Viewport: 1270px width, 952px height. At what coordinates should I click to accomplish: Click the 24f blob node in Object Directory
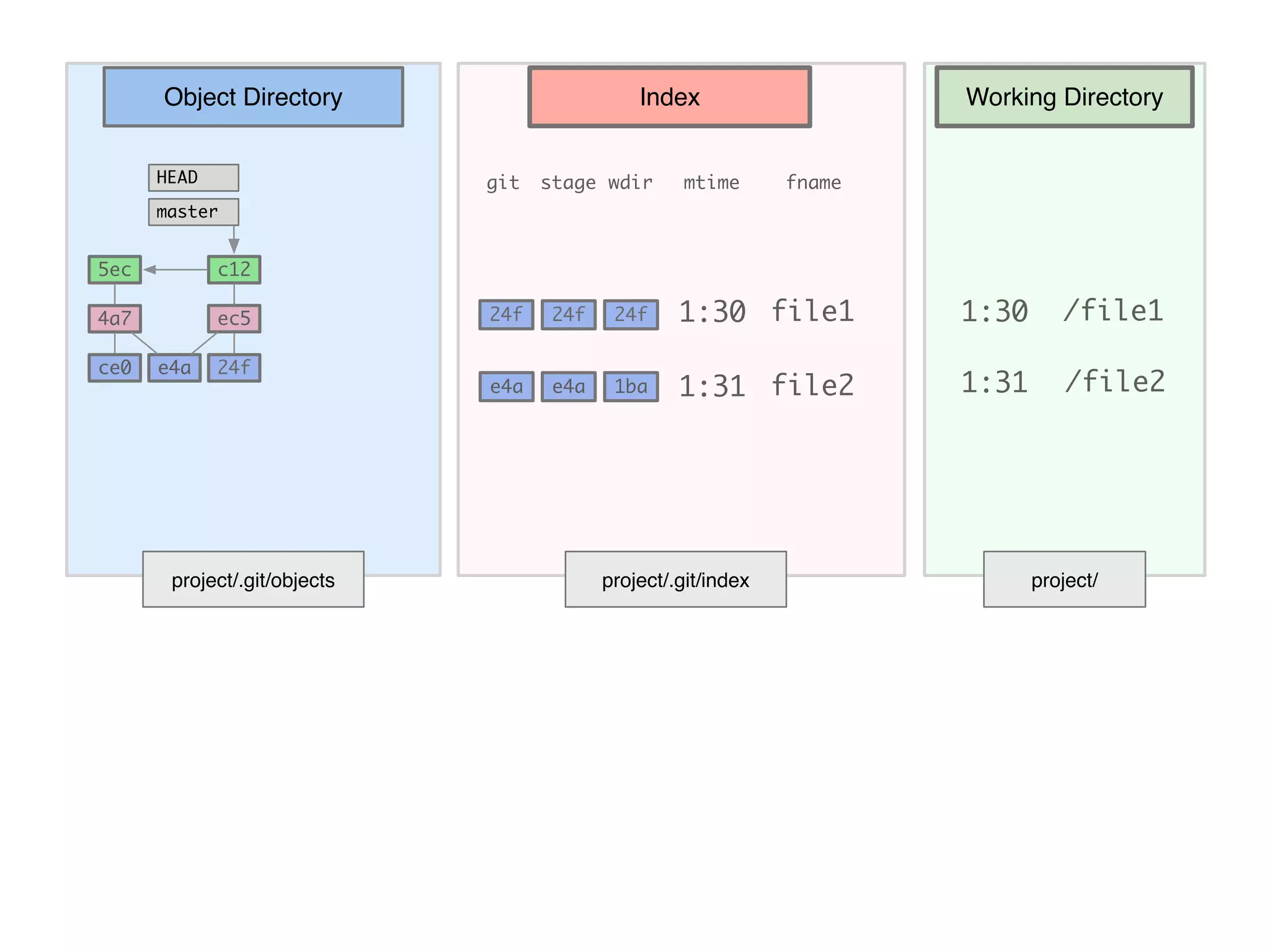(x=234, y=368)
